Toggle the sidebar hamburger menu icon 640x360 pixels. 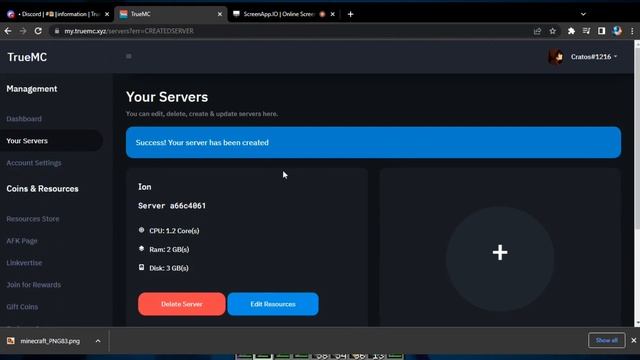129,56
